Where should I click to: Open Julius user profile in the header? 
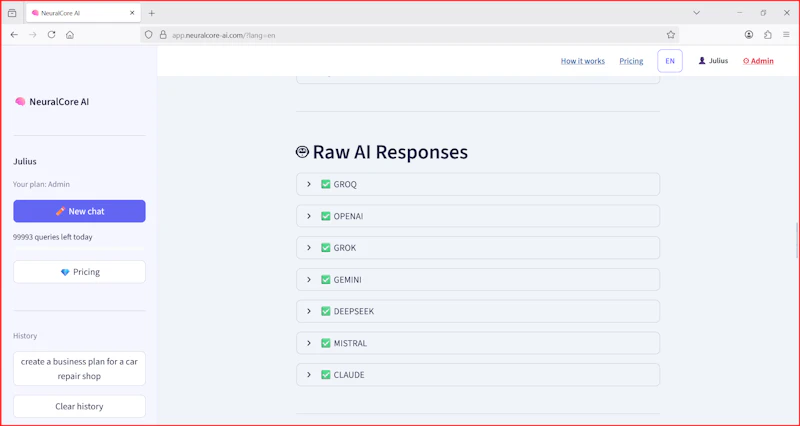tap(713, 61)
